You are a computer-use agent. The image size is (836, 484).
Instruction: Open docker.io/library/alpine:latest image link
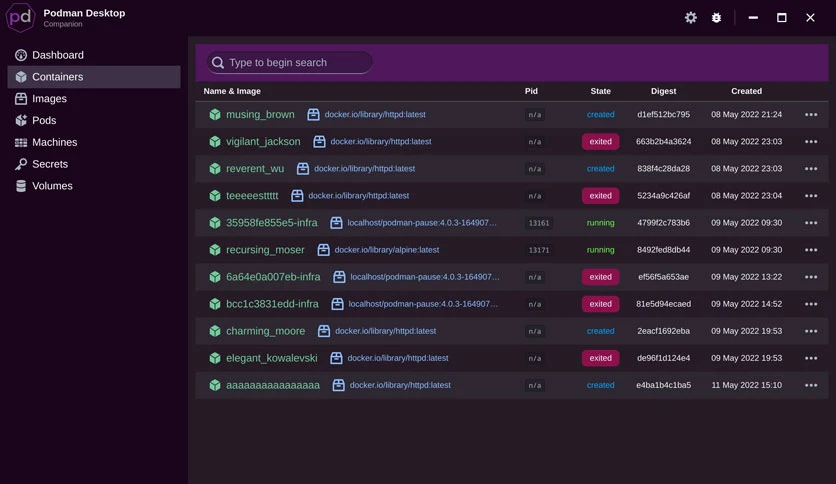coord(387,249)
